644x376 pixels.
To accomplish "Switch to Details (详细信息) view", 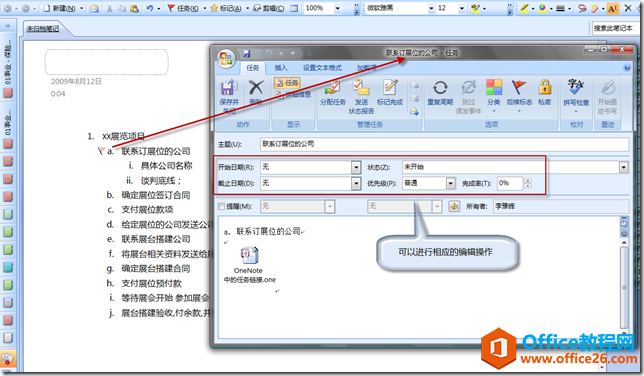I will click(293, 94).
